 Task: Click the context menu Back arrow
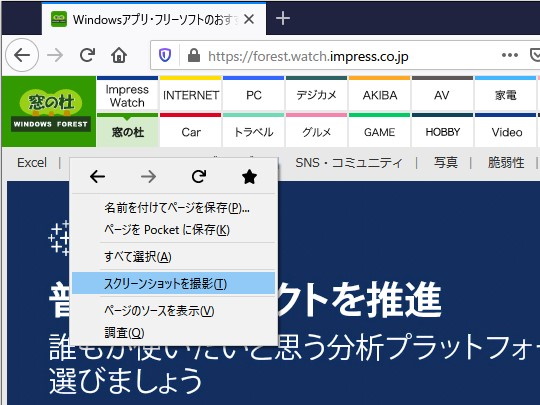pyautogui.click(x=97, y=177)
